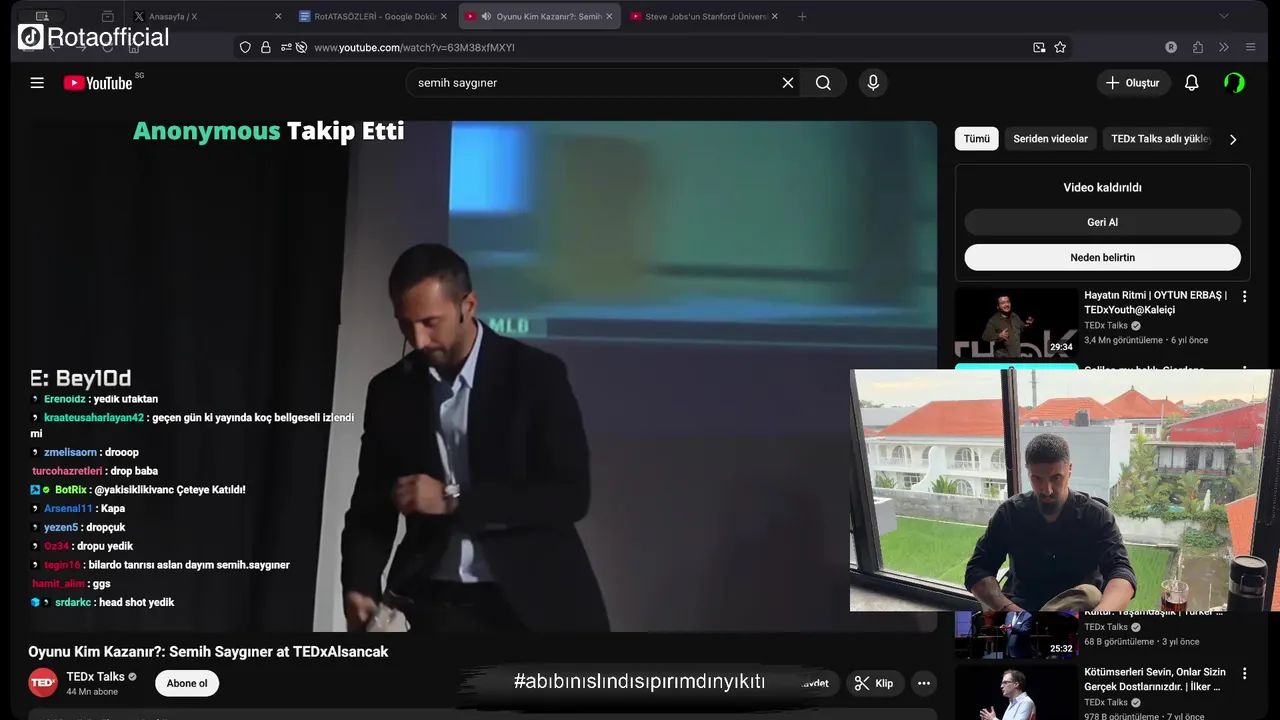The height and width of the screenshot is (720, 1280).
Task: Select Seriden videolar filter chip
Action: pyautogui.click(x=1050, y=139)
